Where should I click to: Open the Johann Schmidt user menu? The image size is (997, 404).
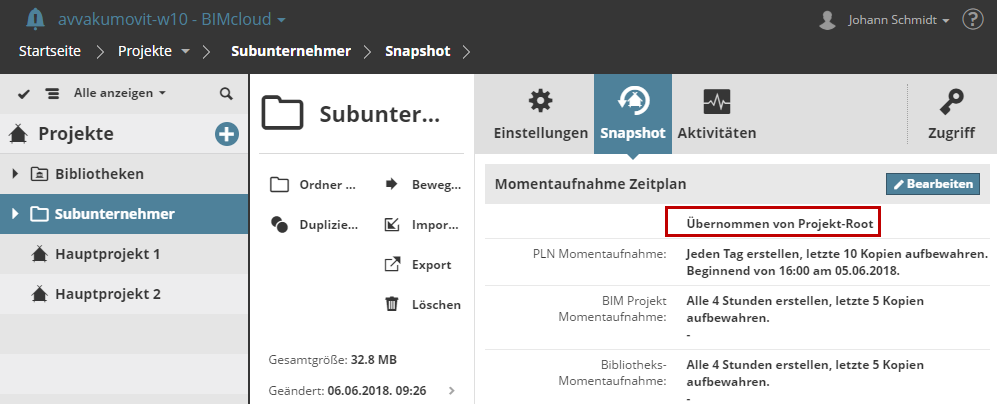tap(895, 19)
